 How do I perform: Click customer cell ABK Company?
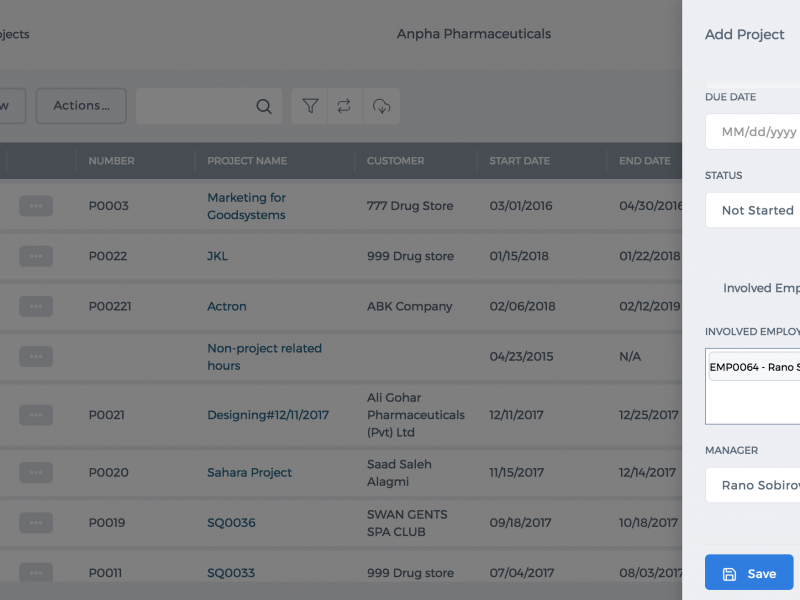410,306
